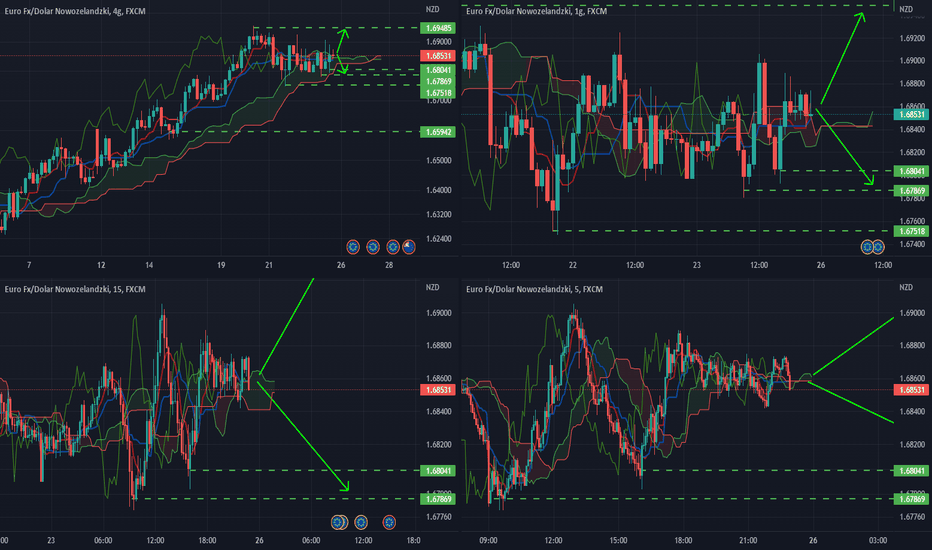Viewport: 932px width, 550px height.
Task: Open the first EU event icon in 4g chart
Action: point(353,246)
